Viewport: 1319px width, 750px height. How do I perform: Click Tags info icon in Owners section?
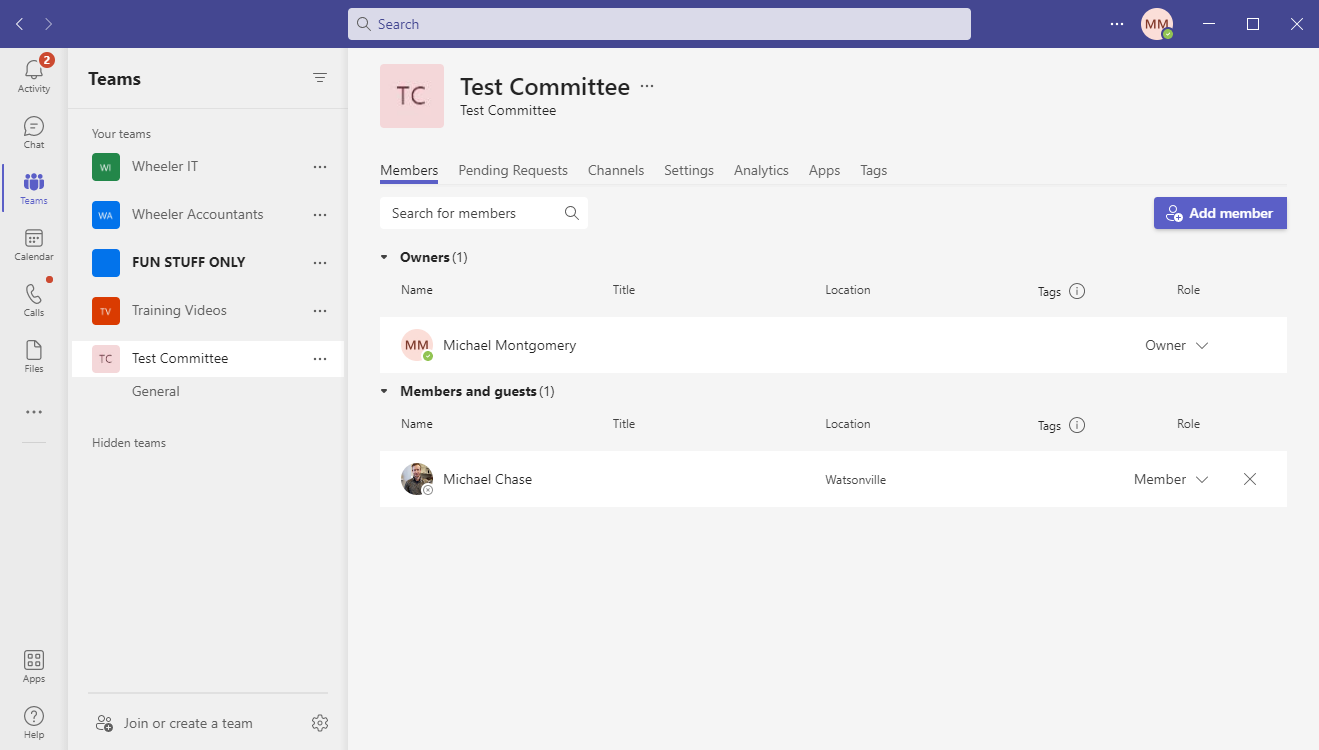(1077, 292)
